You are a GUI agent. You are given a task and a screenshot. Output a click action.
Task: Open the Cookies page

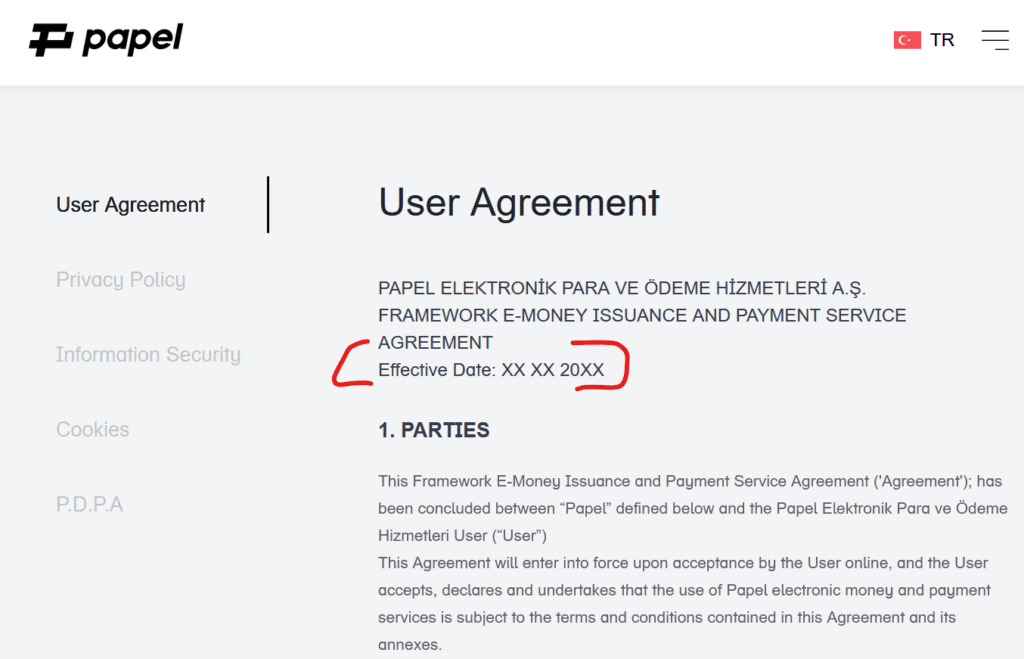click(x=92, y=429)
